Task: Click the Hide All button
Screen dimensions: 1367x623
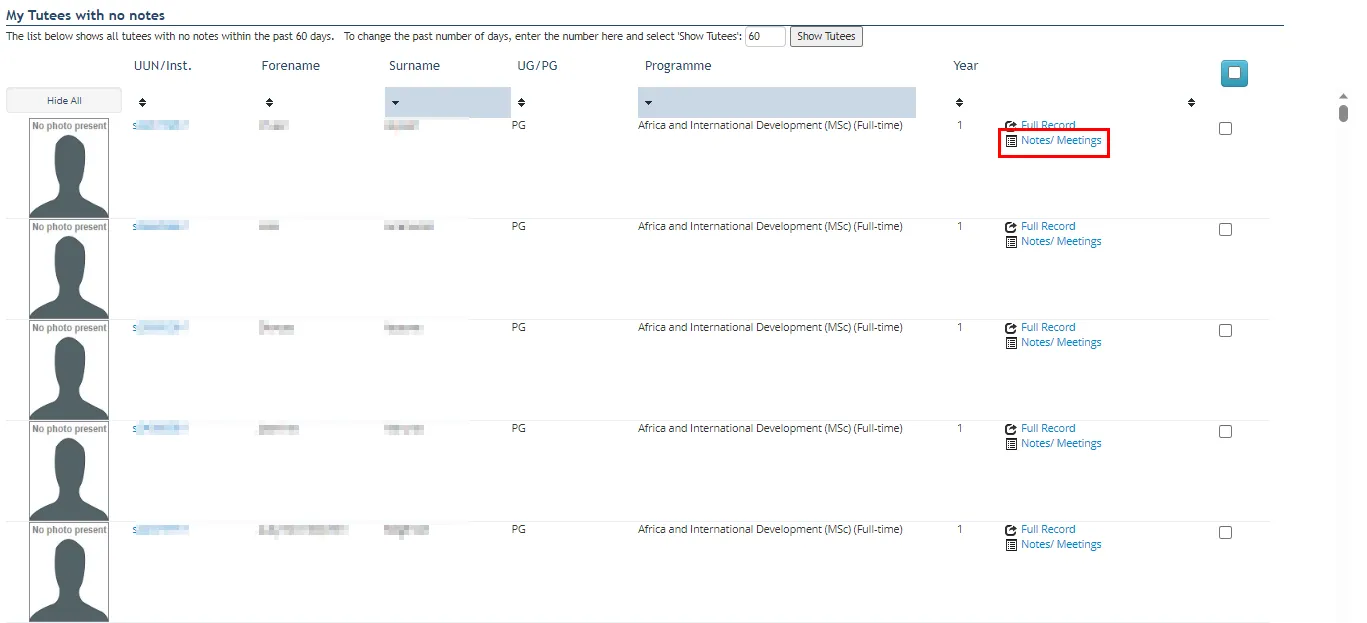Action: [64, 101]
